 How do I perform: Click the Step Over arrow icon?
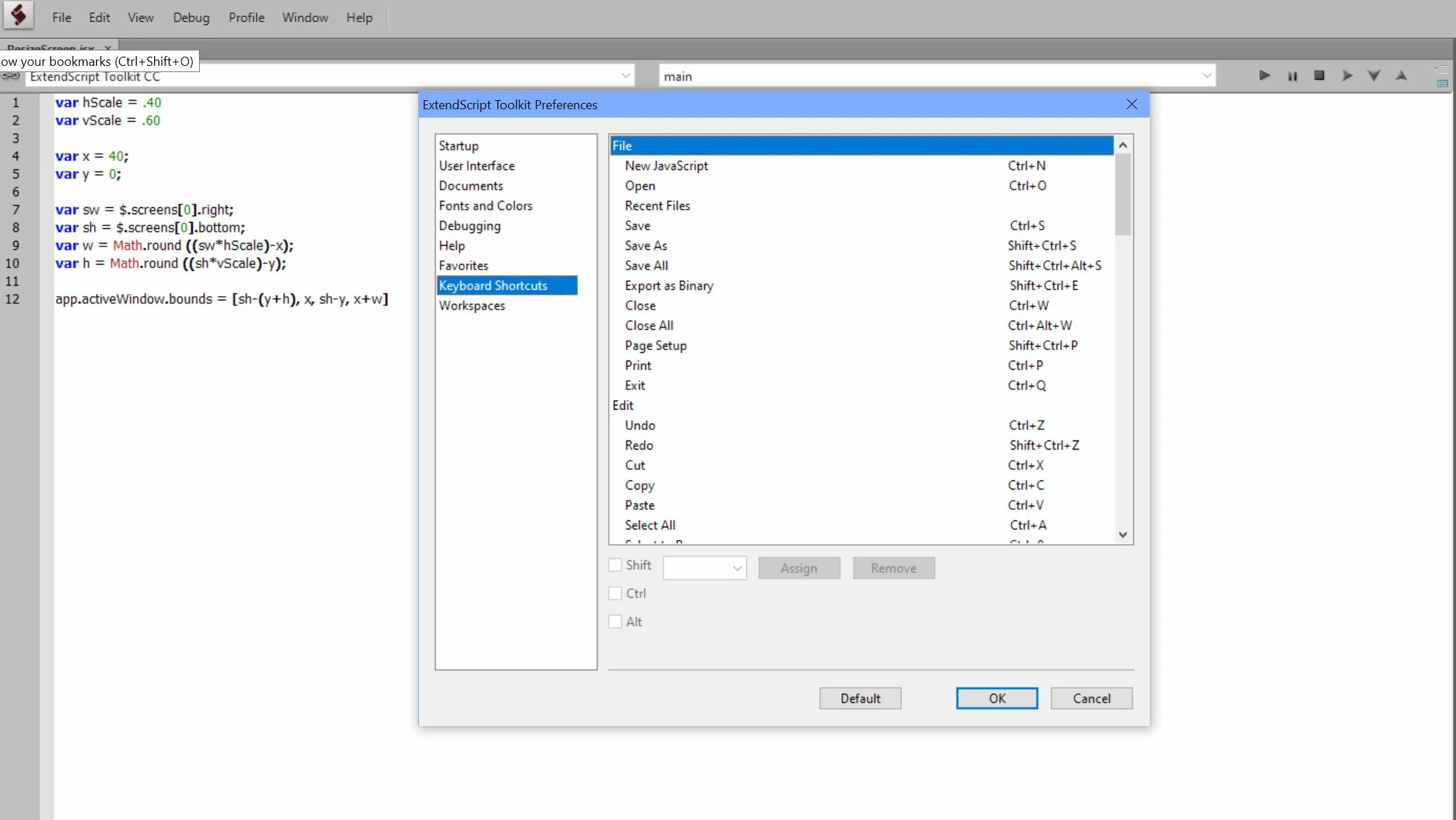[1346, 76]
